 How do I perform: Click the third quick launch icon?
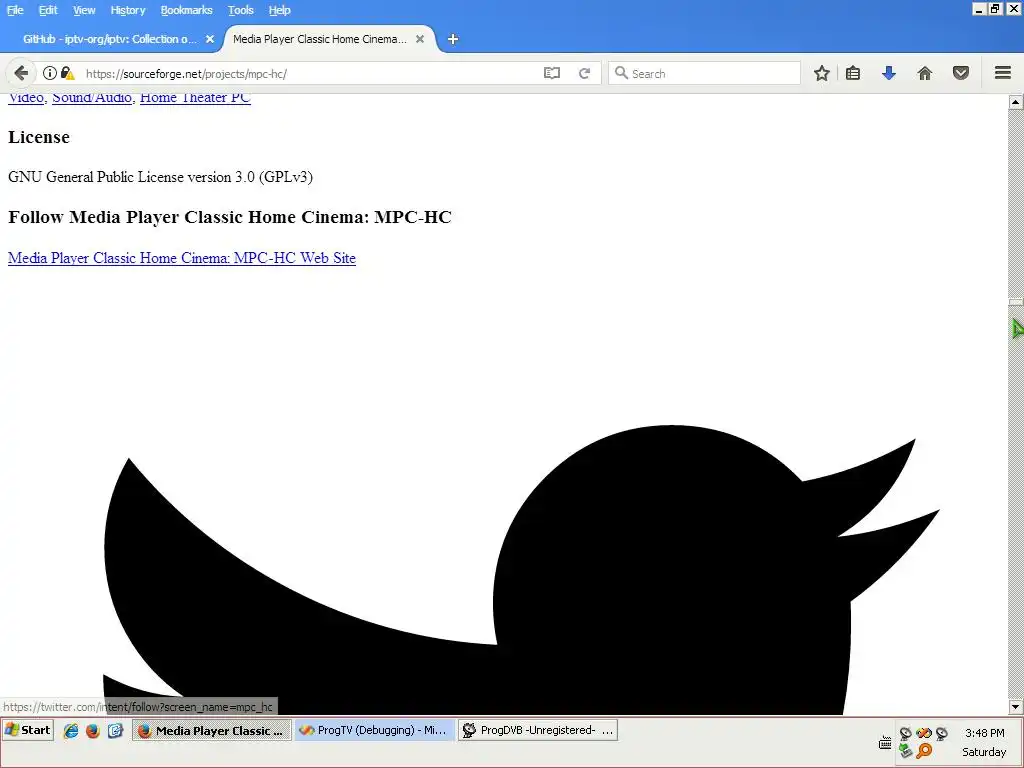[x=115, y=731]
